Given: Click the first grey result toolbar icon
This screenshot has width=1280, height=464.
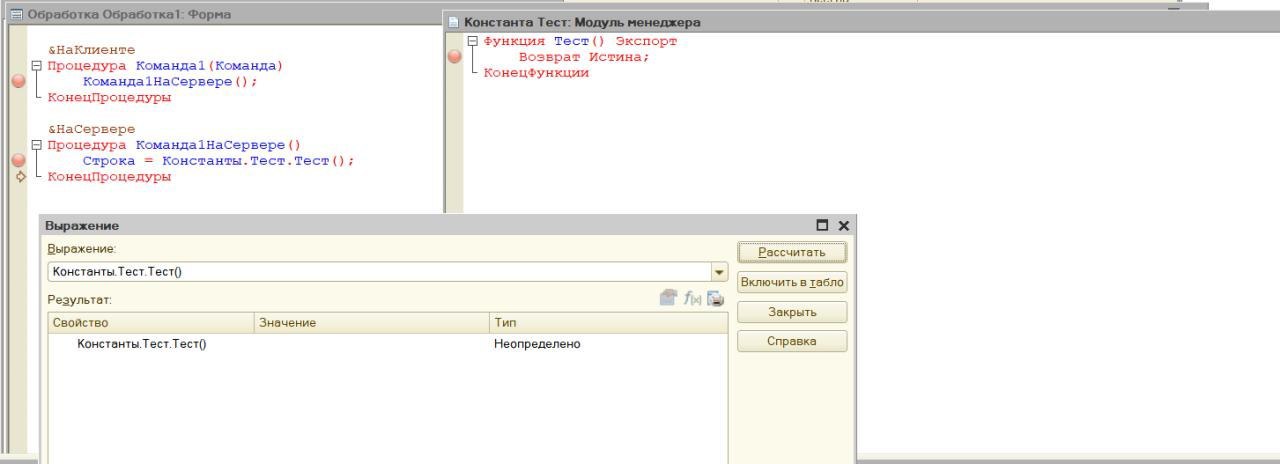Looking at the screenshot, I should pyautogui.click(x=669, y=298).
